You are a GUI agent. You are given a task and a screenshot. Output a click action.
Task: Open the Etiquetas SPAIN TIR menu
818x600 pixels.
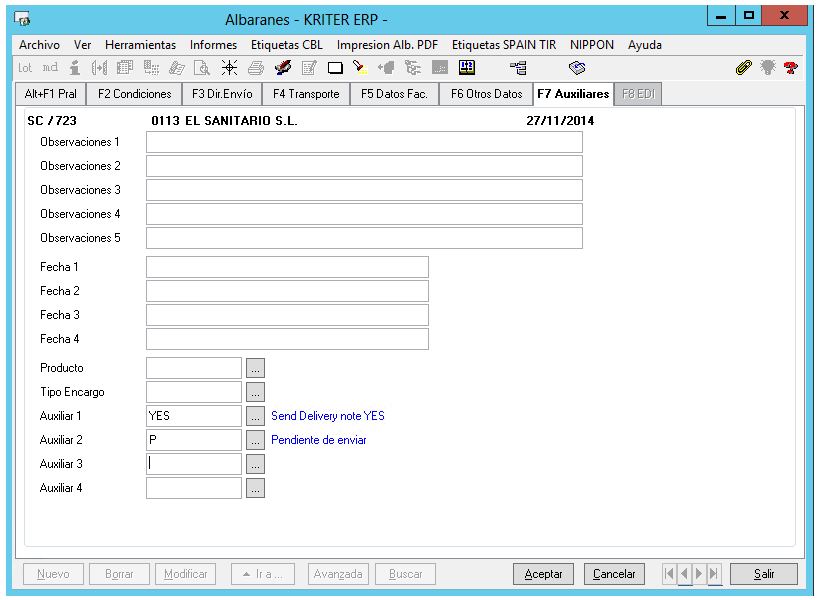(503, 45)
